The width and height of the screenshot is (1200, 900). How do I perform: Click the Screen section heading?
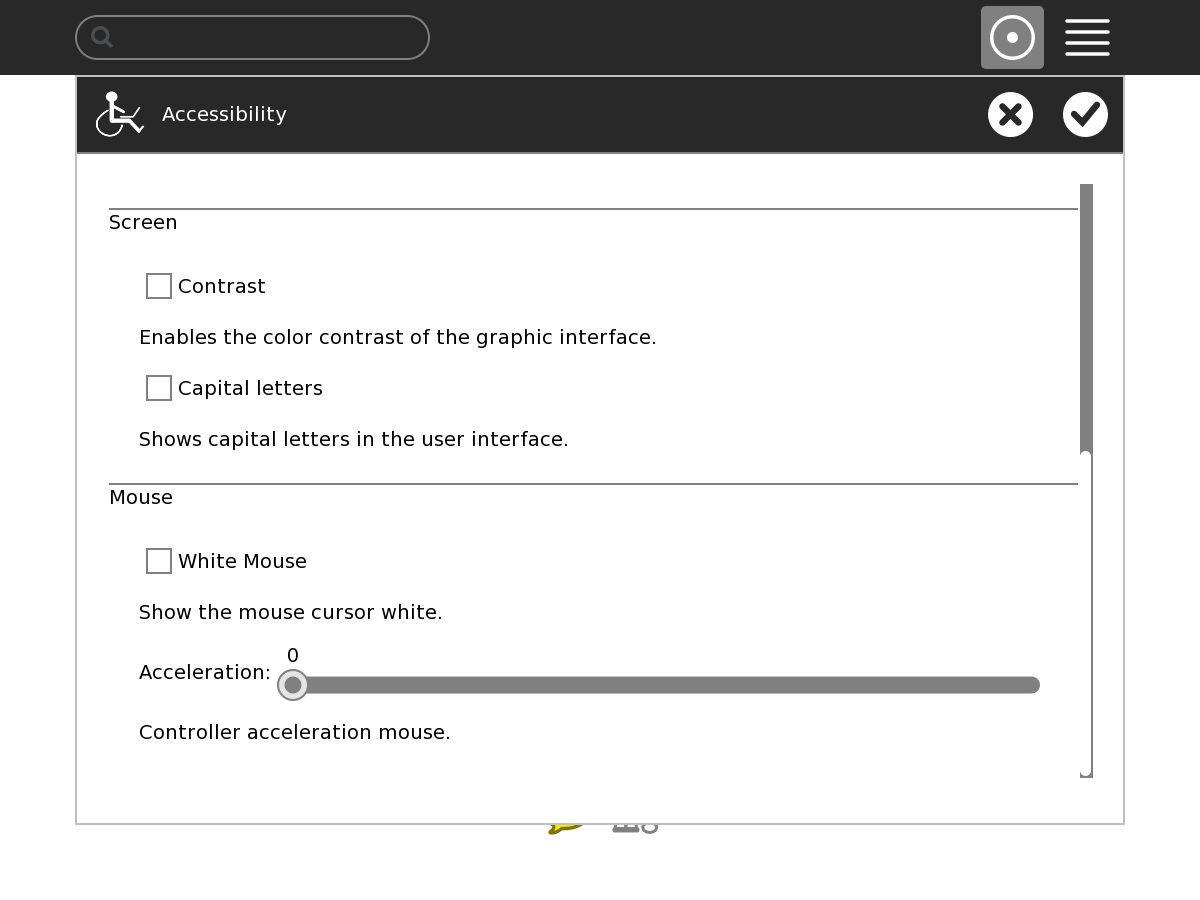(143, 223)
